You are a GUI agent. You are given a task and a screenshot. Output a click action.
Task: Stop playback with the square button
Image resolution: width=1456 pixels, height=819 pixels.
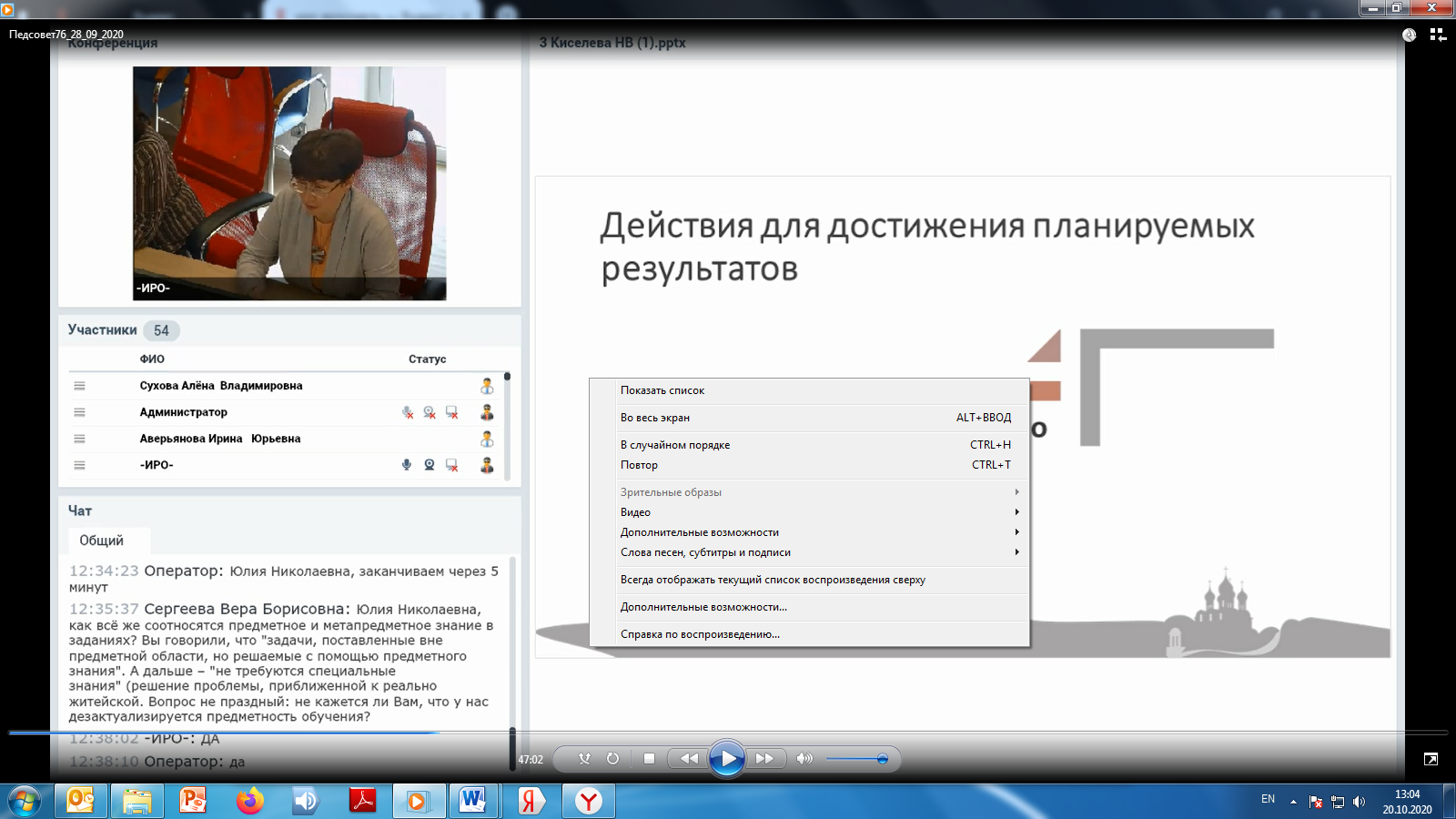click(x=649, y=758)
